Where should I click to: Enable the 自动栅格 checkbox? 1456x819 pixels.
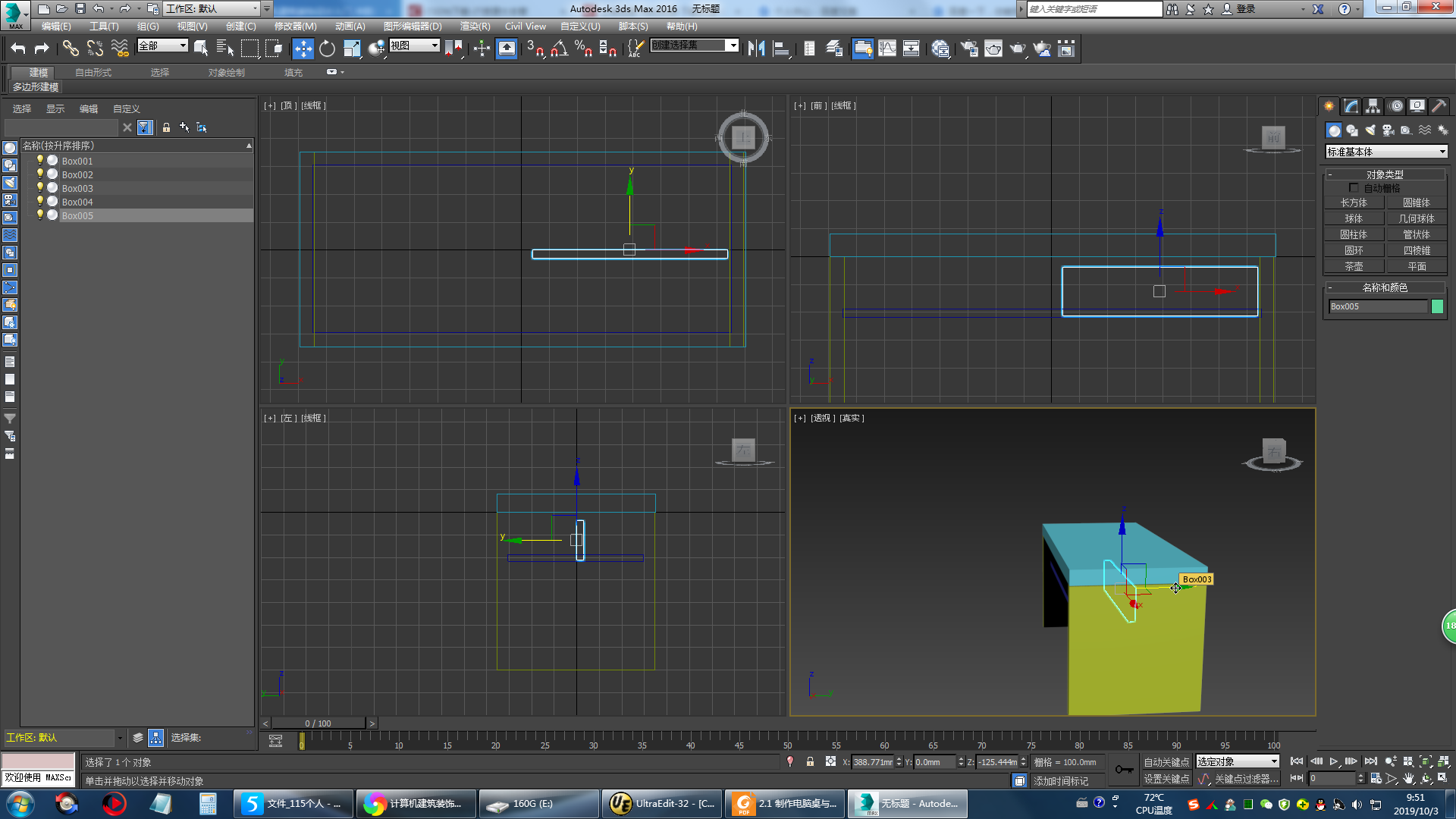pos(1354,188)
